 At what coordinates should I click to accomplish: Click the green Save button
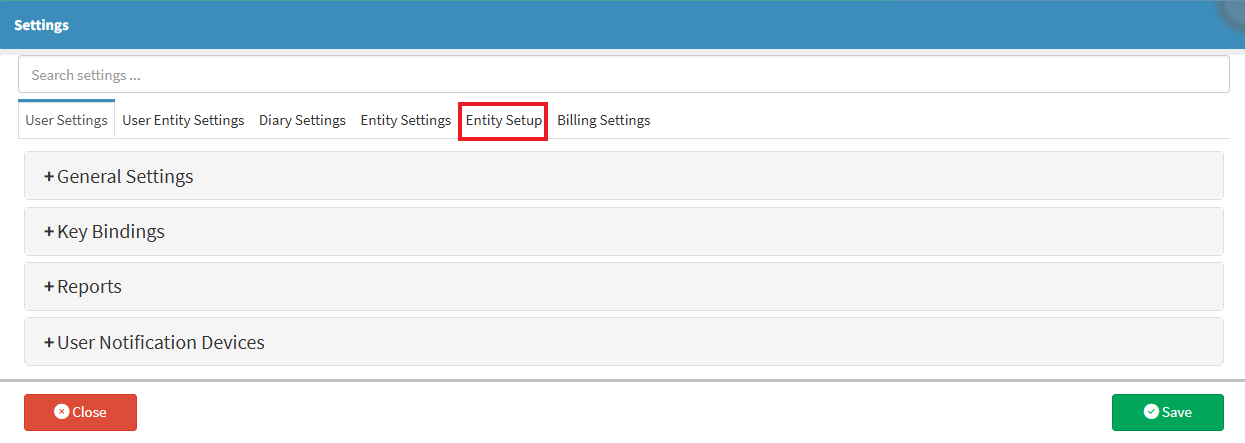(1167, 412)
